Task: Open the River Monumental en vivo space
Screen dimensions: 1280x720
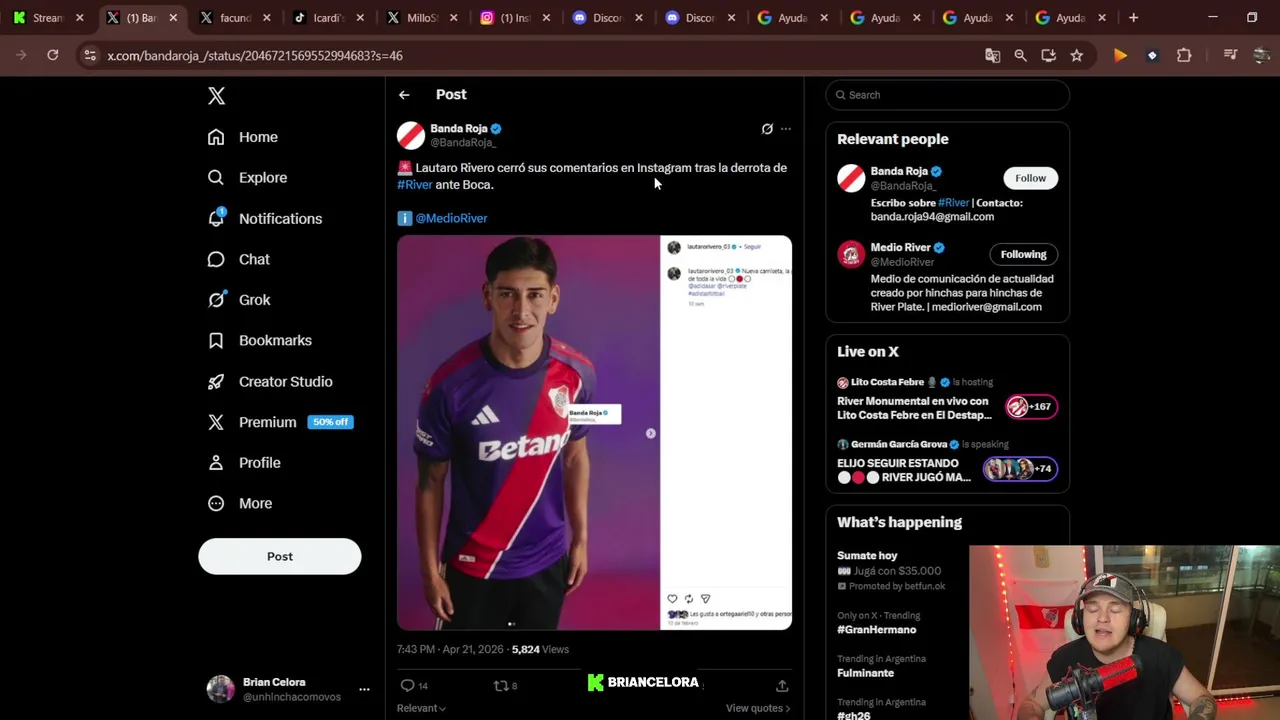Action: (914, 408)
